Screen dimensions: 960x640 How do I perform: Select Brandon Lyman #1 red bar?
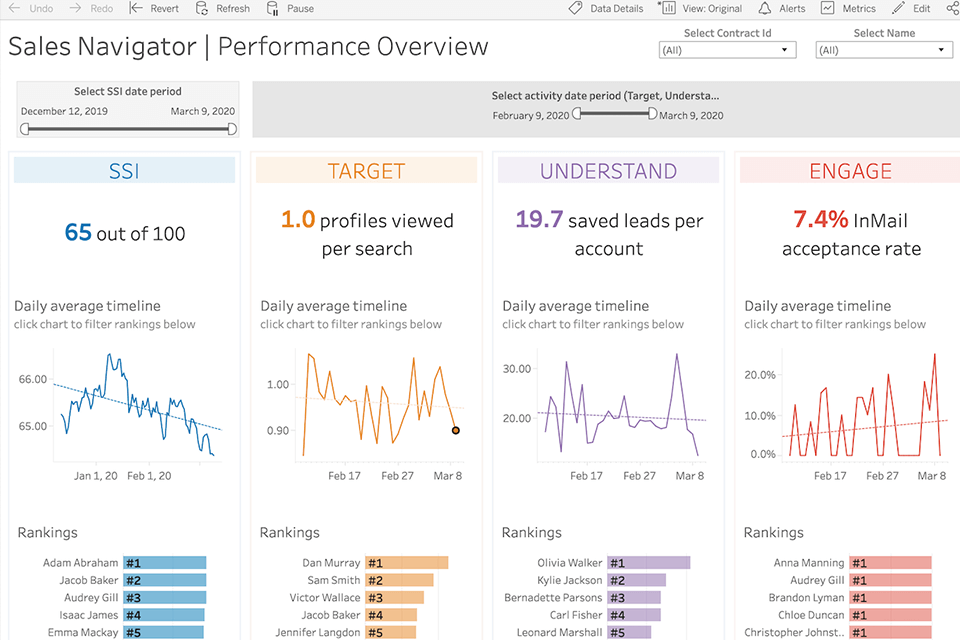coord(891,598)
